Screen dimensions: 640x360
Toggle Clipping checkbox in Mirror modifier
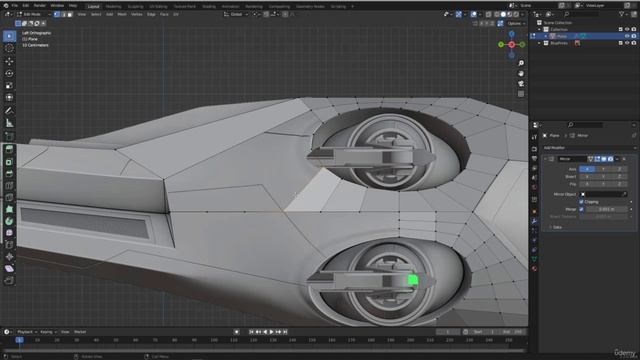click(581, 202)
